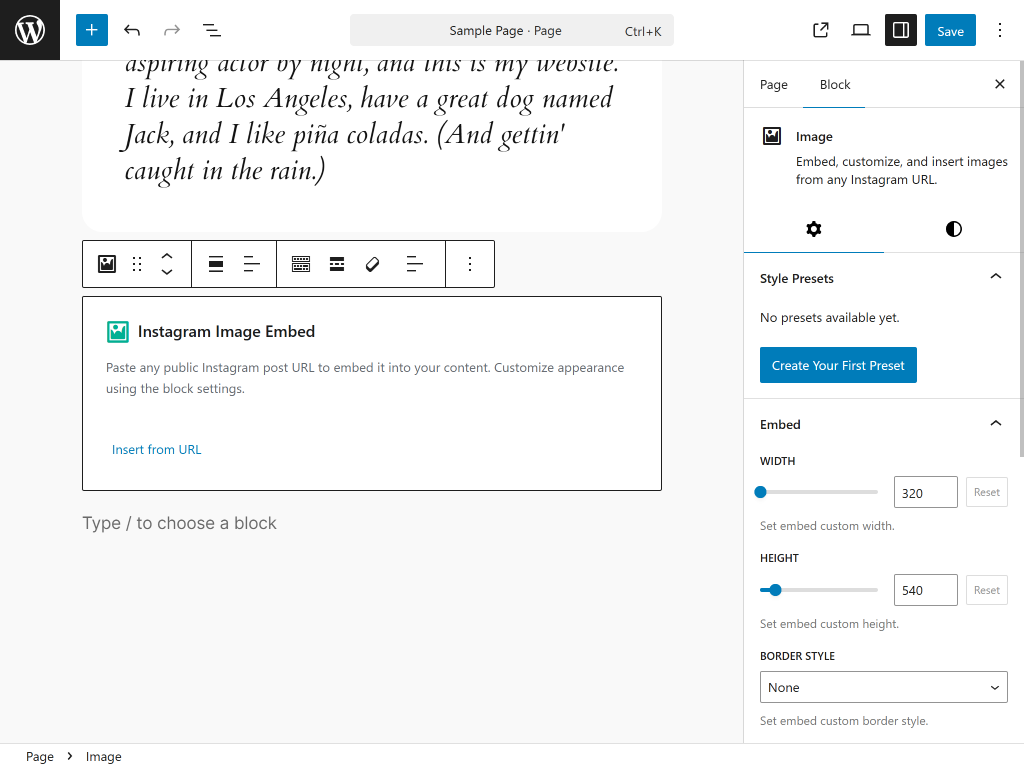1024x768 pixels.
Task: Click the Insert from URL link
Action: [157, 450]
